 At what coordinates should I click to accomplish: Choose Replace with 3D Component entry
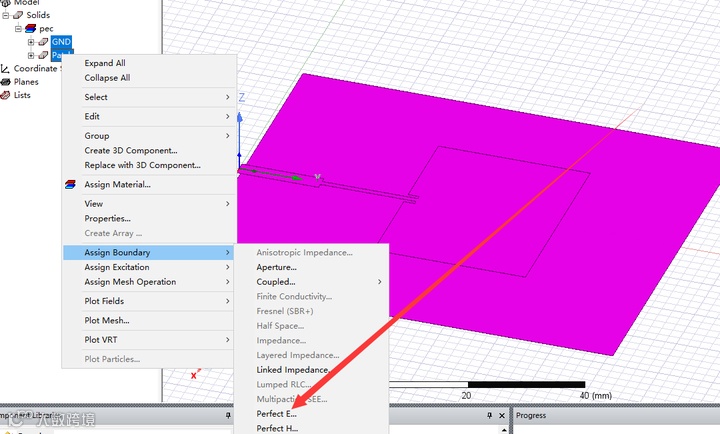142,165
